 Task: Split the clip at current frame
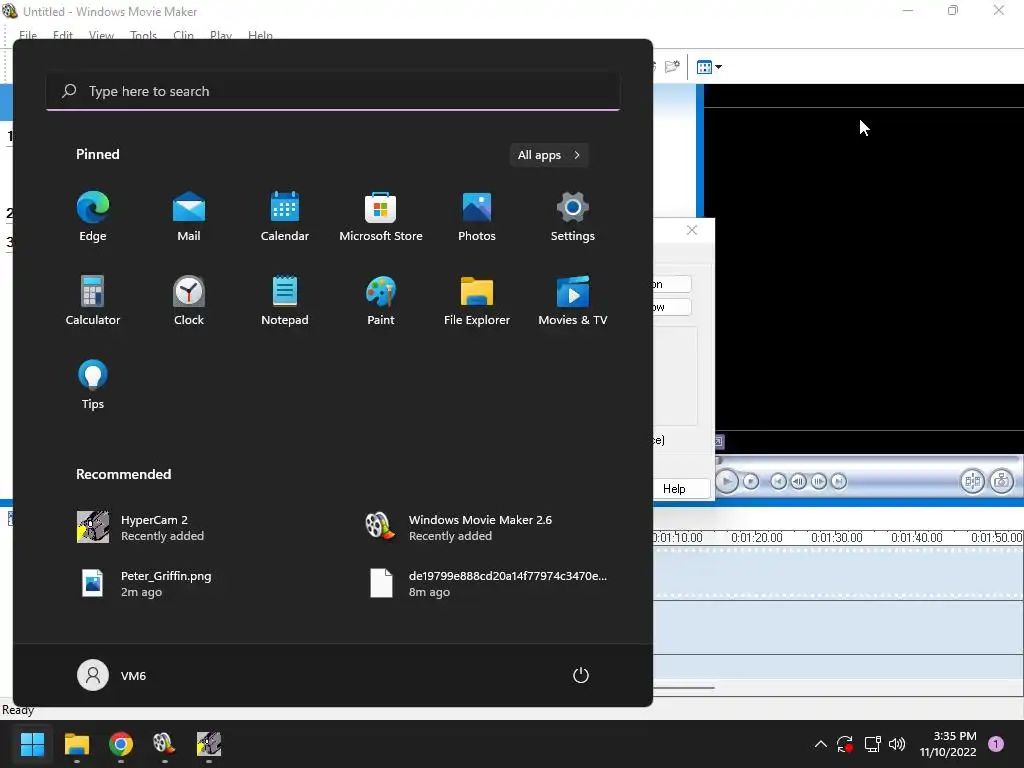[972, 482]
